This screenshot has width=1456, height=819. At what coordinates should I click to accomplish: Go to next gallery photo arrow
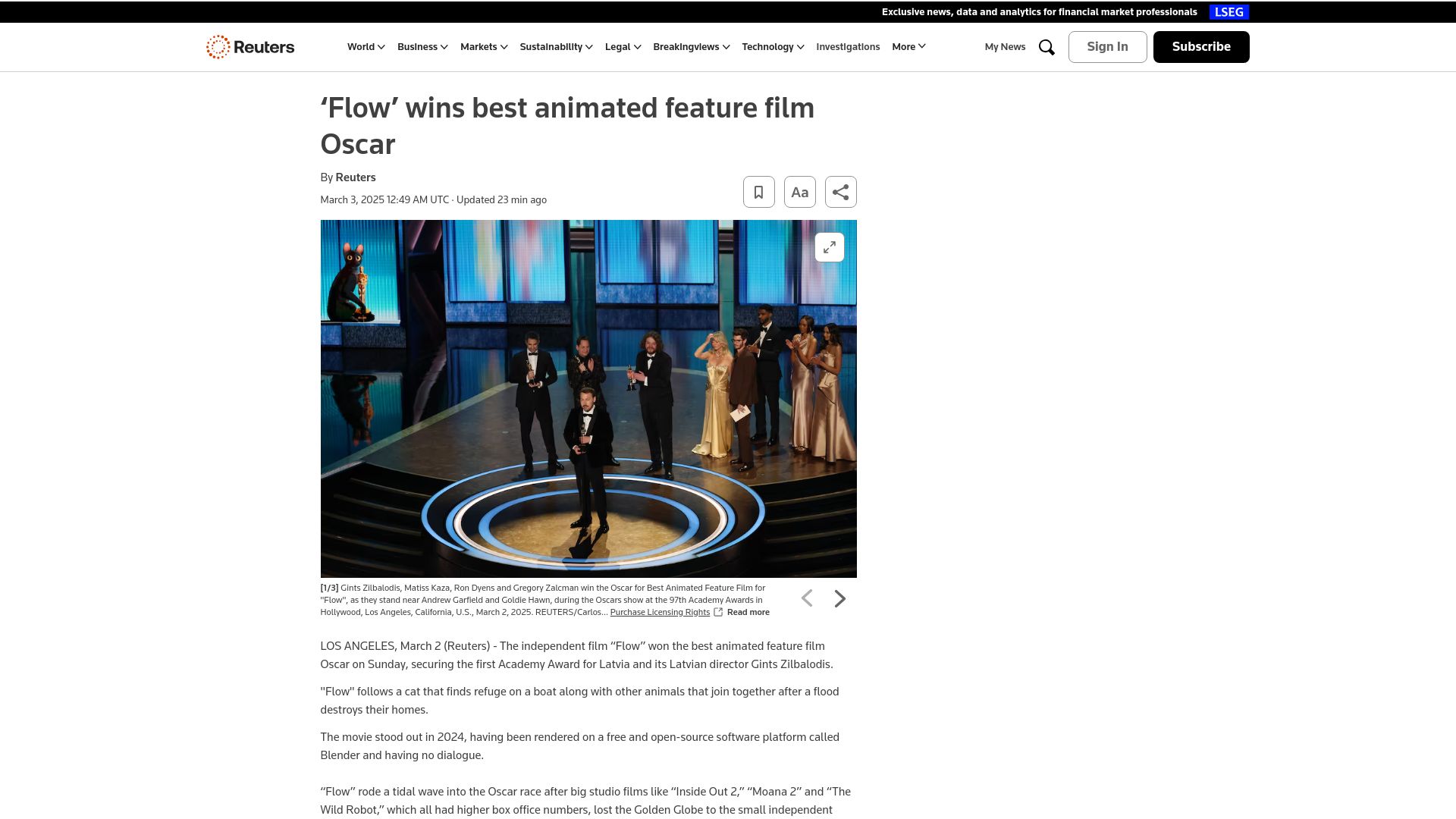point(839,599)
